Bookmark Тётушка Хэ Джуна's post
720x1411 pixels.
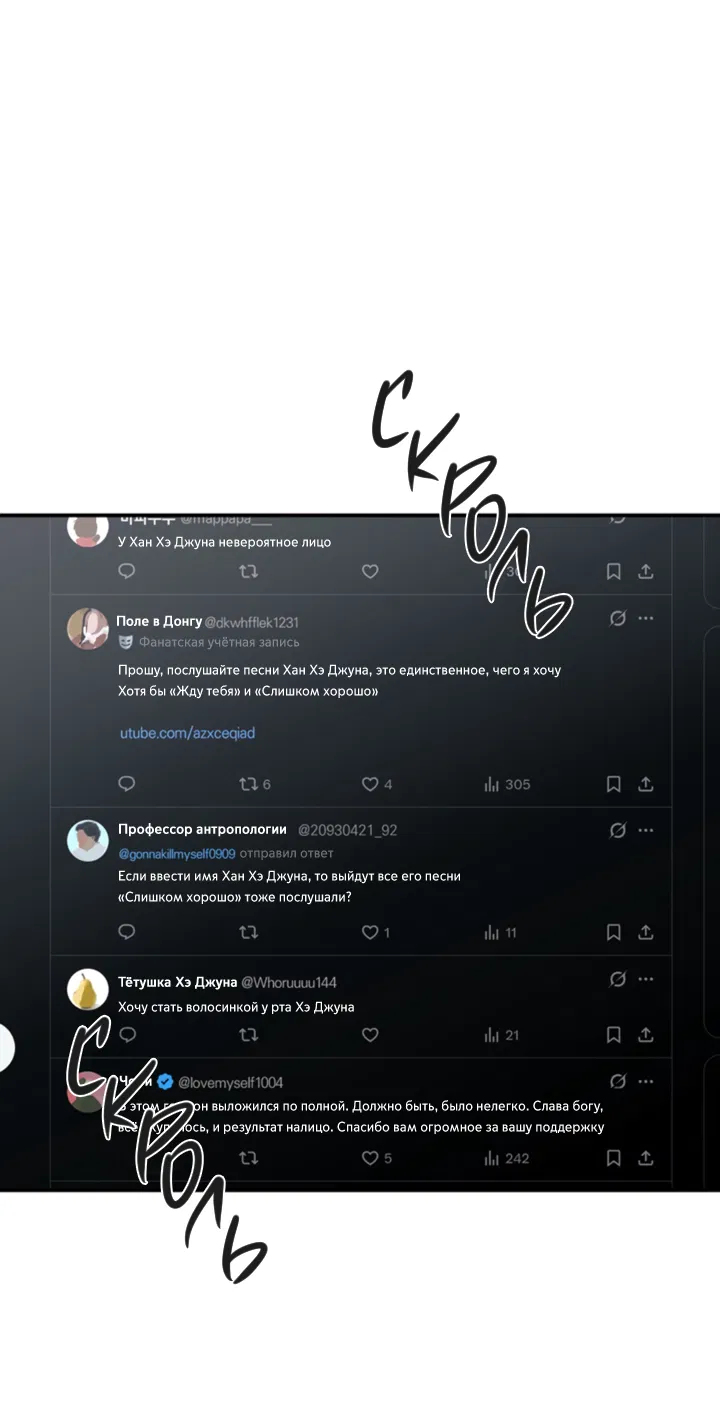[614, 1035]
